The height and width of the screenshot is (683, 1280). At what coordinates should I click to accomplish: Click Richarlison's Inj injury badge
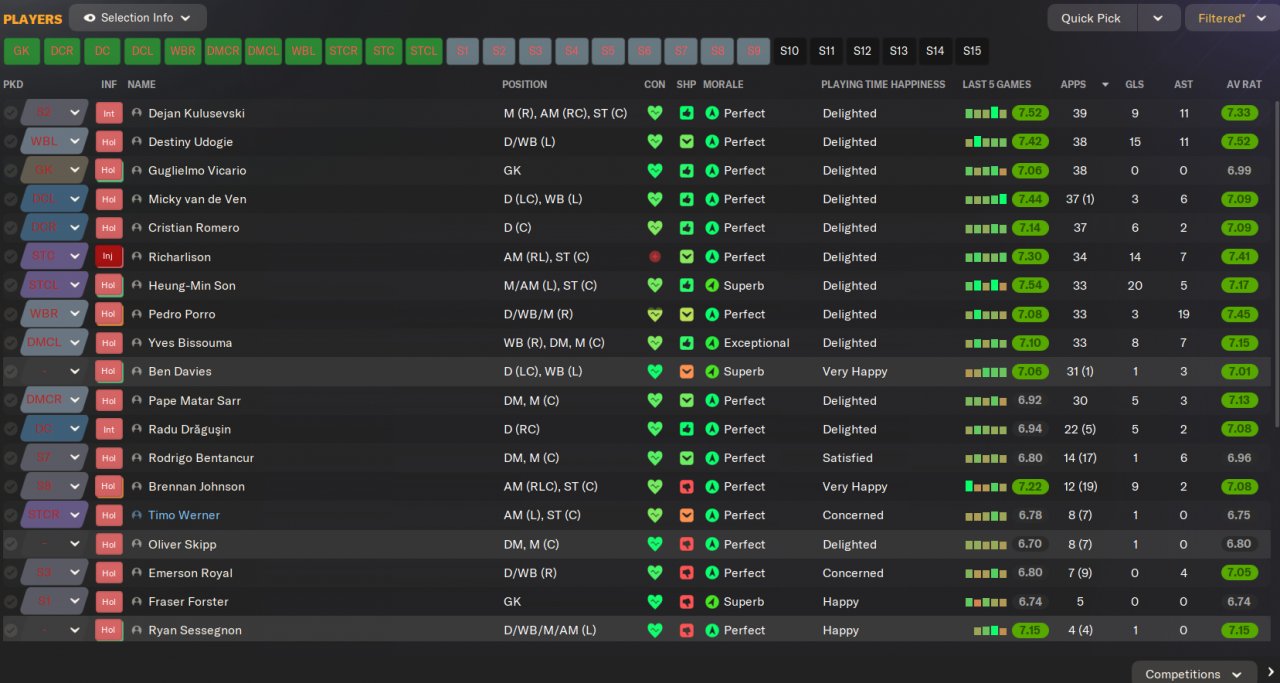(109, 257)
